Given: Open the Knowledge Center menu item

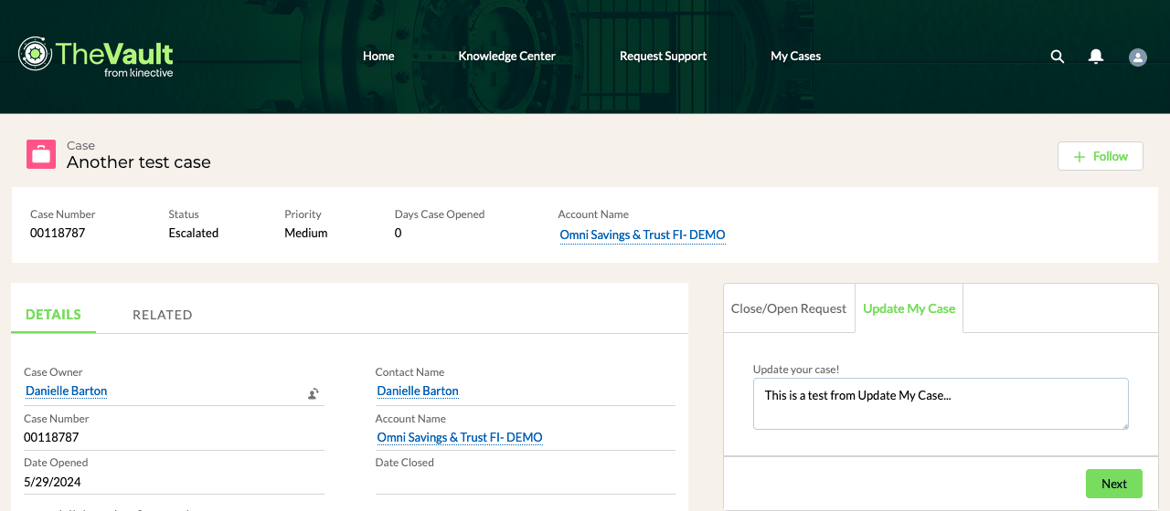Looking at the screenshot, I should tap(506, 56).
